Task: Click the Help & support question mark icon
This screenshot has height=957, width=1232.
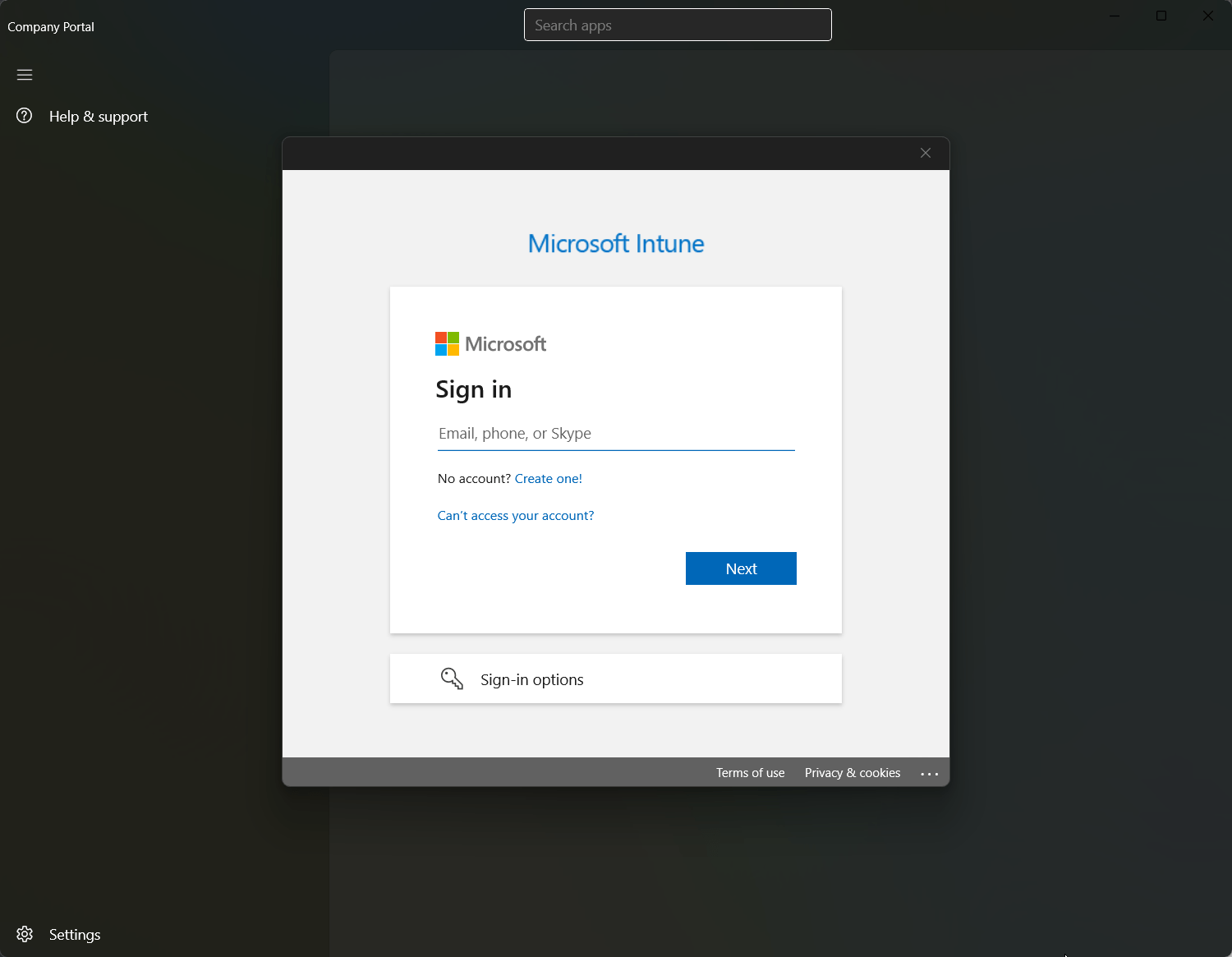Action: (x=25, y=116)
